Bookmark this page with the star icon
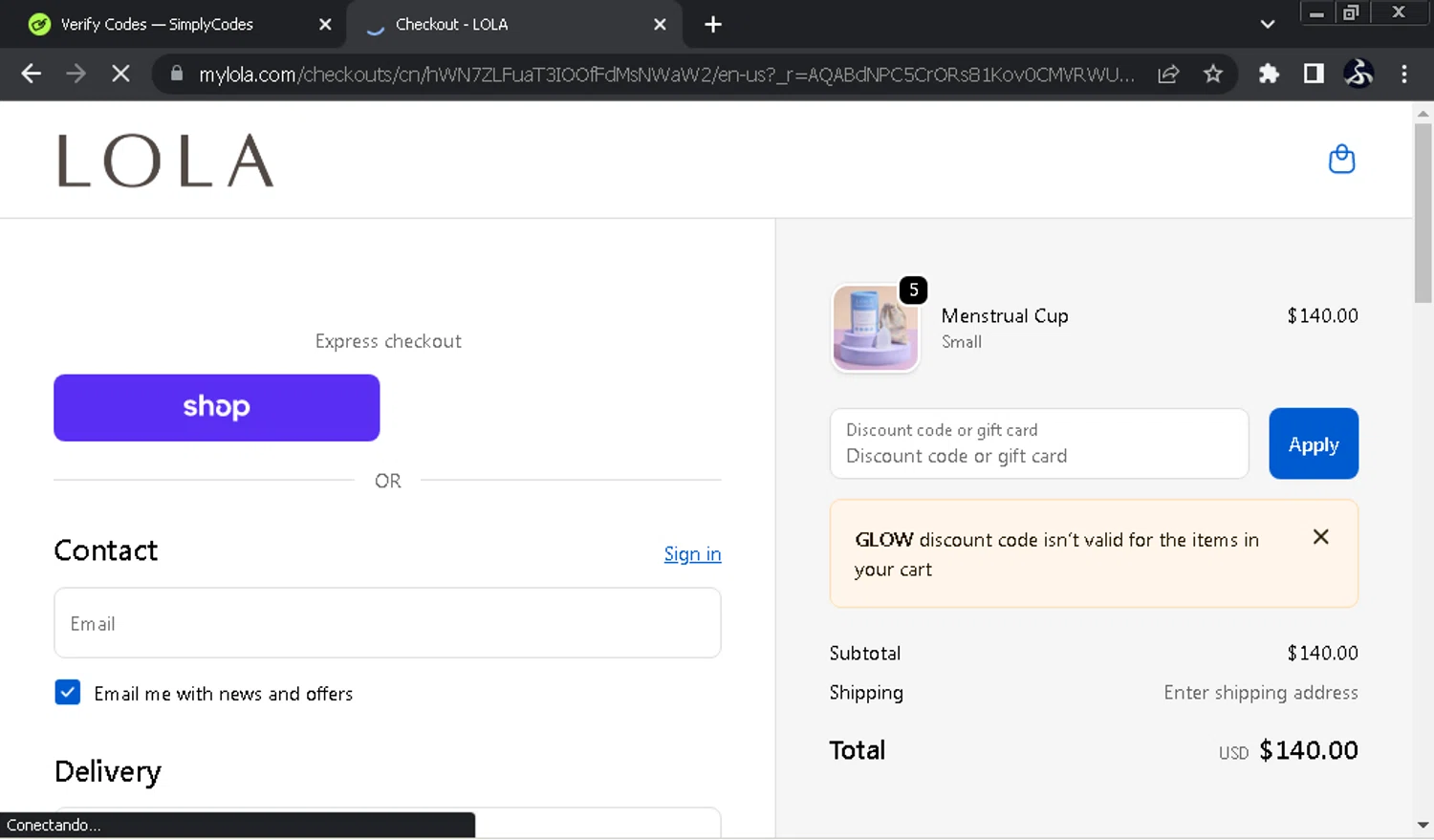The image size is (1434, 840). click(x=1213, y=74)
